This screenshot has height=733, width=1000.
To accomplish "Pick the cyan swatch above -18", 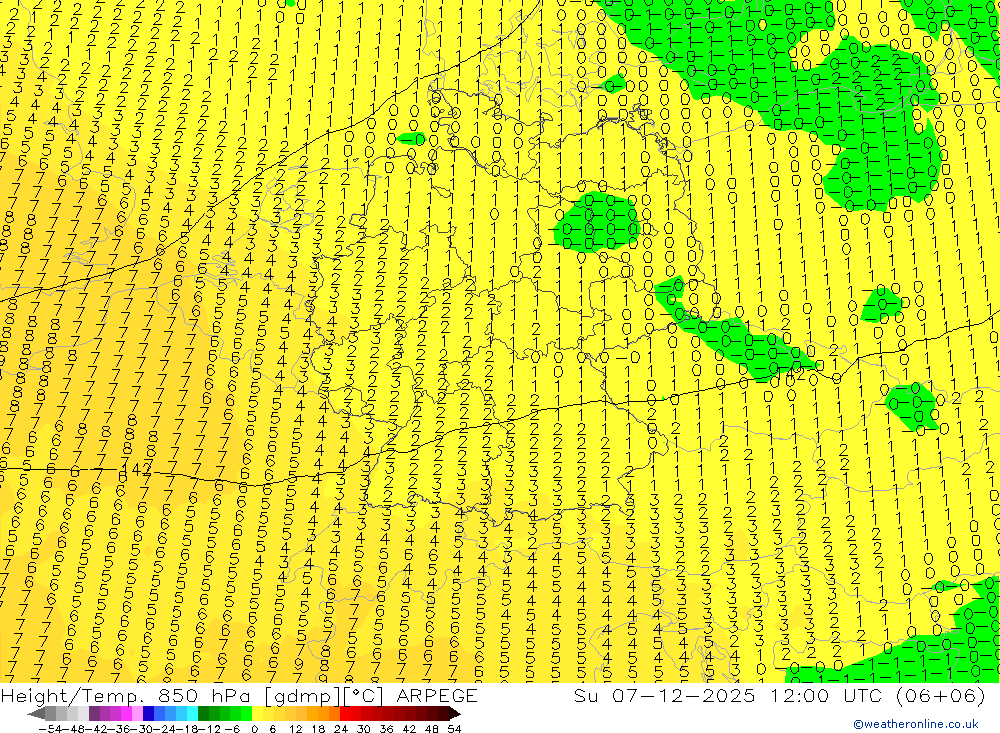I will coord(192,714).
